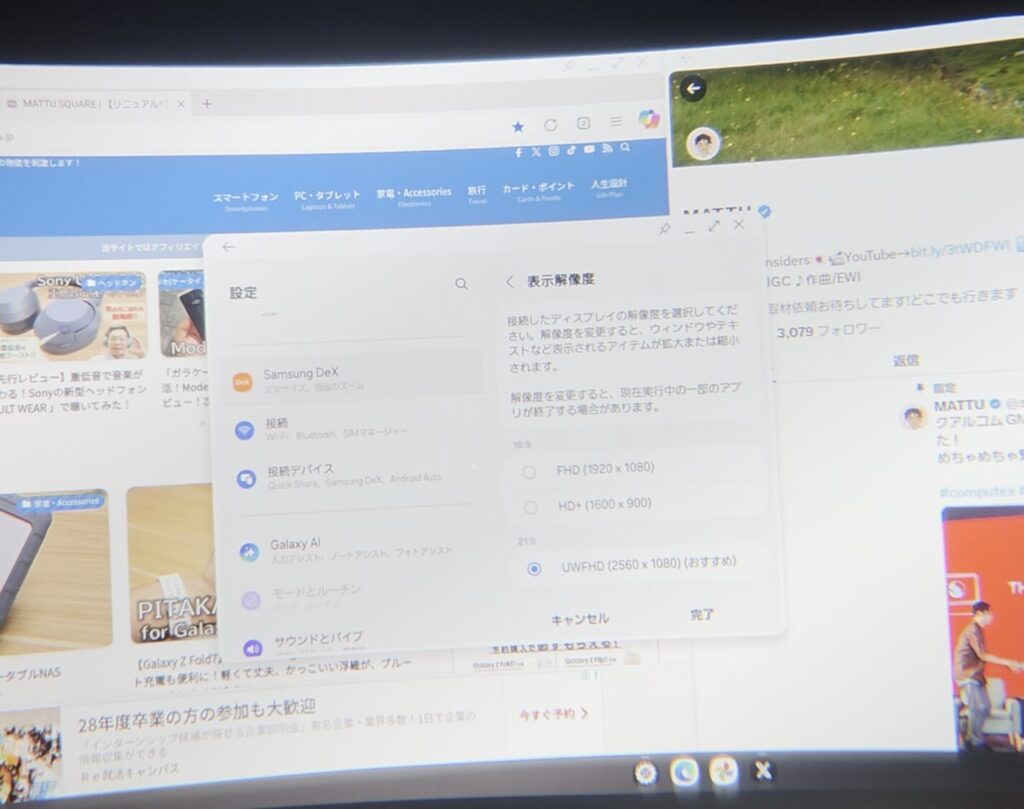Open the site's TikTok icon link
The height and width of the screenshot is (809, 1024).
[571, 150]
